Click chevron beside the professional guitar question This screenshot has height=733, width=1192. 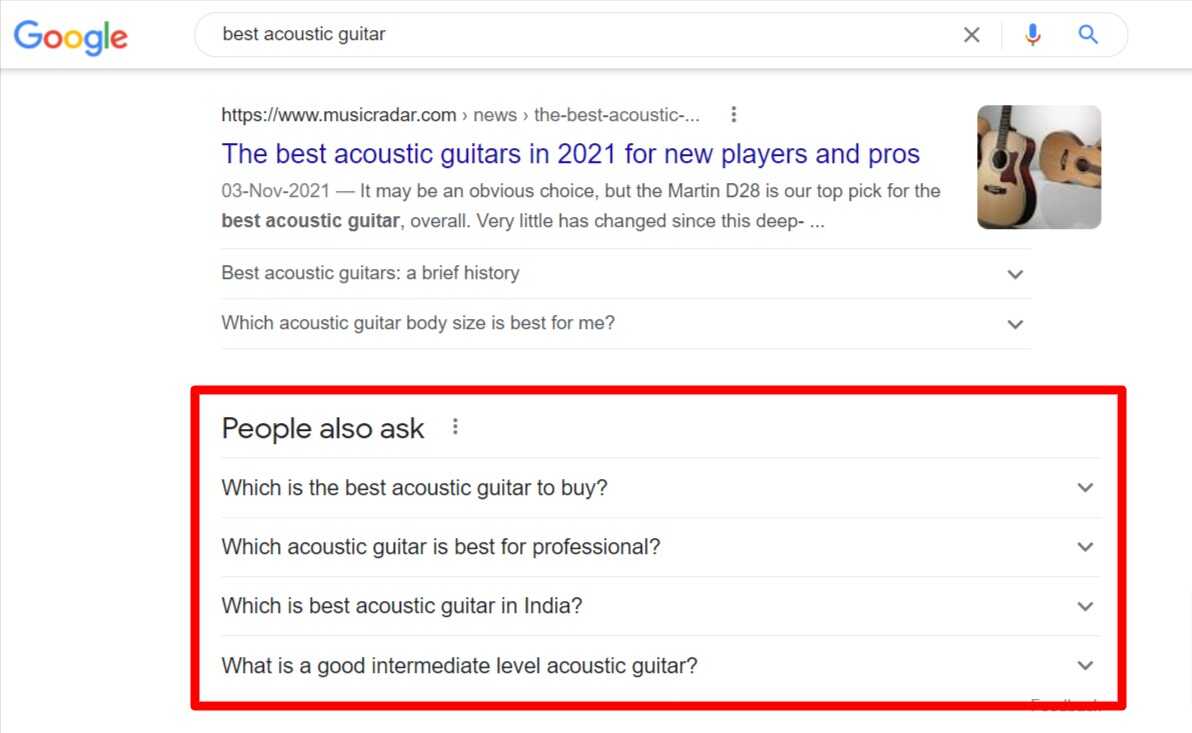point(1085,547)
